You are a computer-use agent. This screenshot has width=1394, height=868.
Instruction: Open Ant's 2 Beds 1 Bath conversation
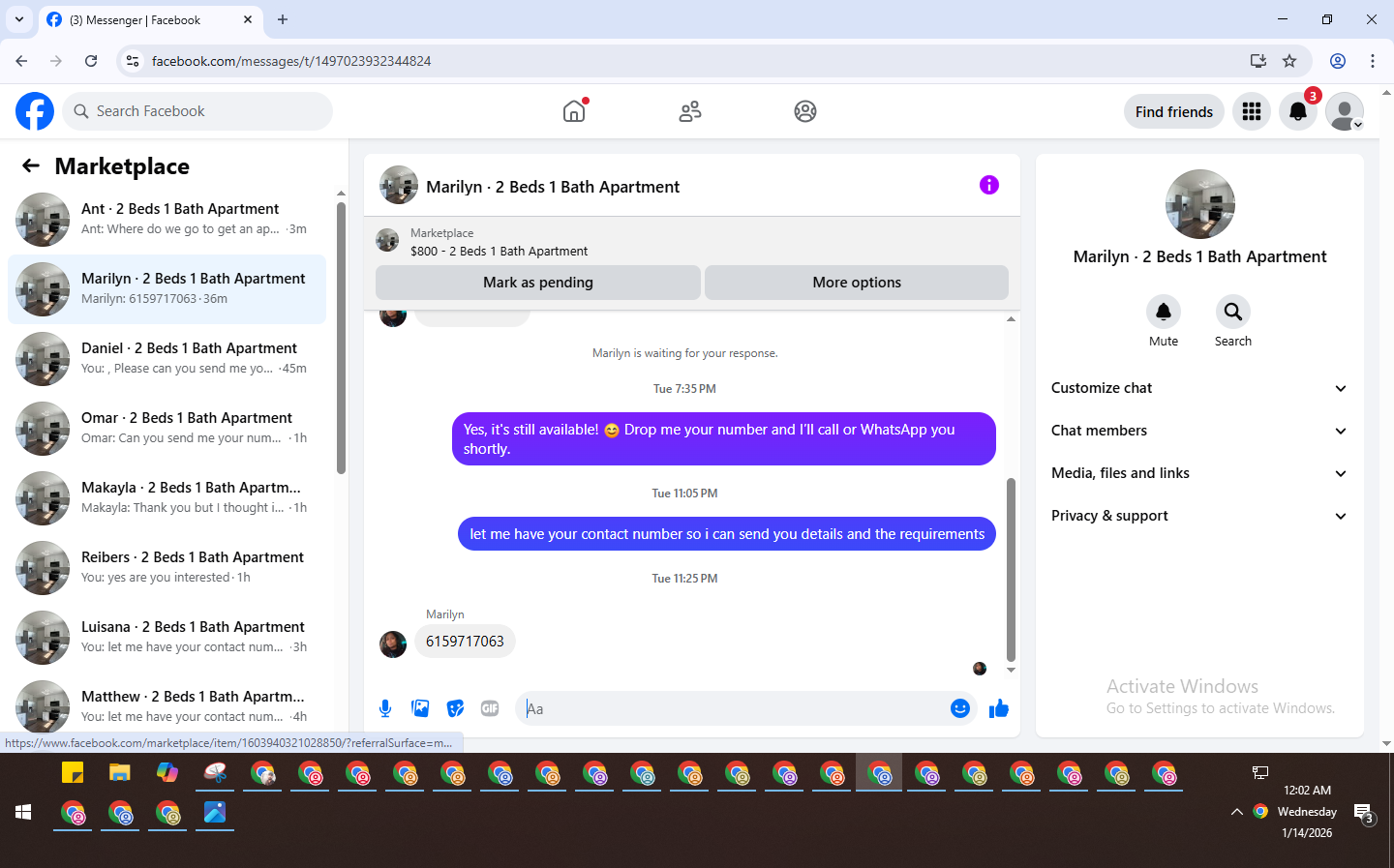[x=167, y=220]
